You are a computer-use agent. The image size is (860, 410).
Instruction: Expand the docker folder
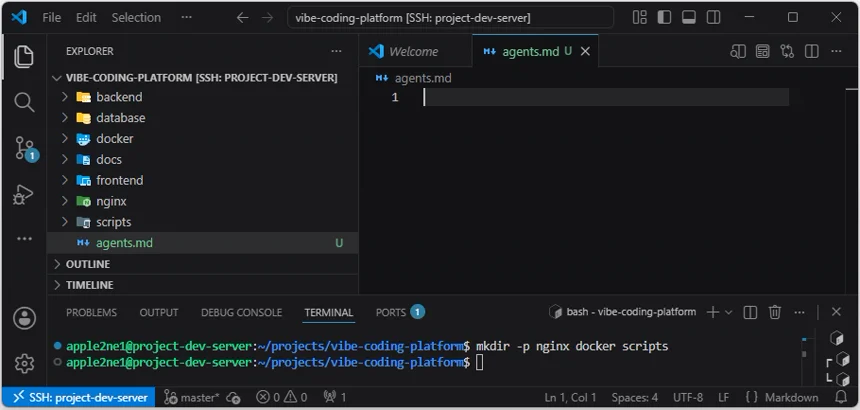click(203, 139)
